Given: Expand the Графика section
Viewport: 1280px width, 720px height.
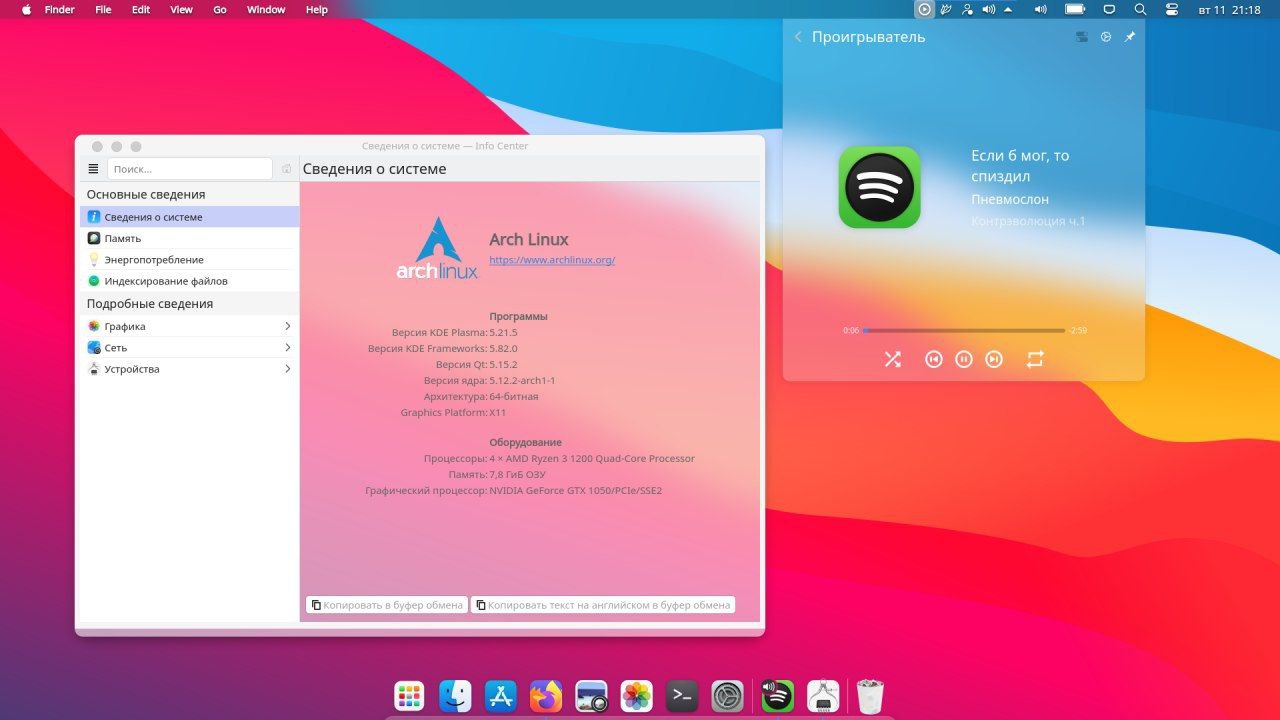Looking at the screenshot, I should click(189, 326).
